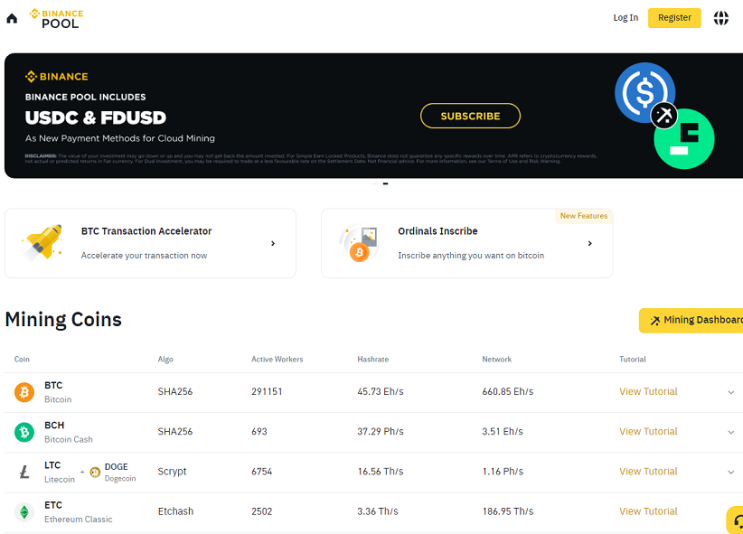Image resolution: width=743 pixels, height=534 pixels.
Task: Click the Tutorial column header
Action: [x=633, y=359]
